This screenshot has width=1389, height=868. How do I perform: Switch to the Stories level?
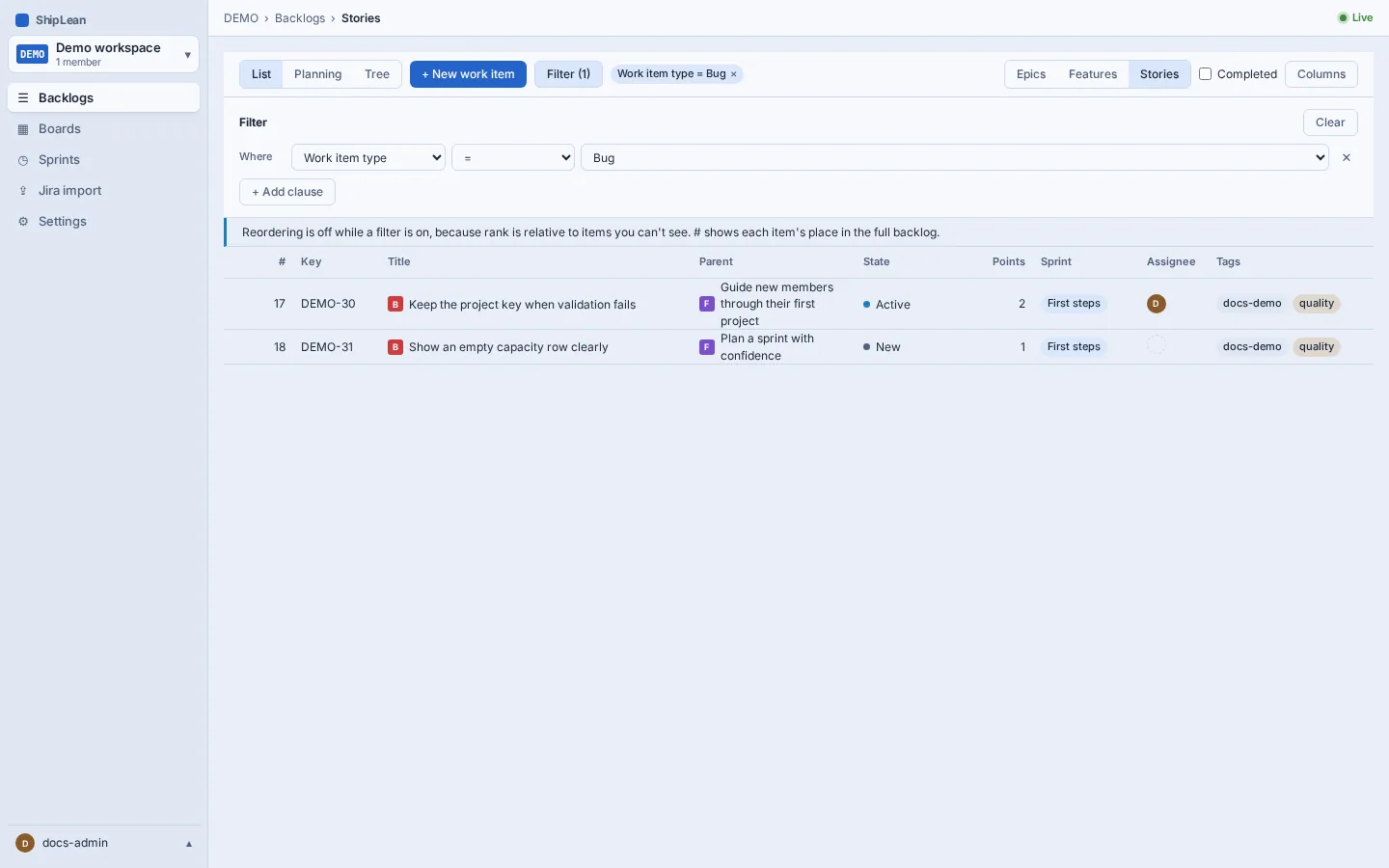click(1159, 74)
